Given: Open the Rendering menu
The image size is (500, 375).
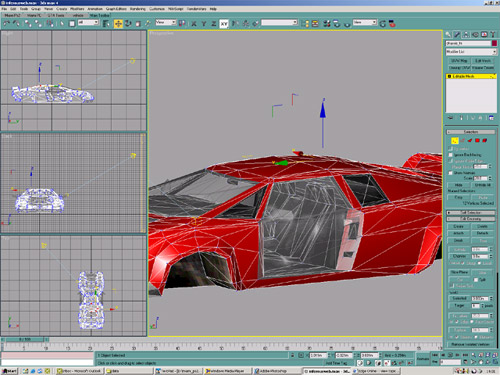Looking at the screenshot, I should point(138,9).
